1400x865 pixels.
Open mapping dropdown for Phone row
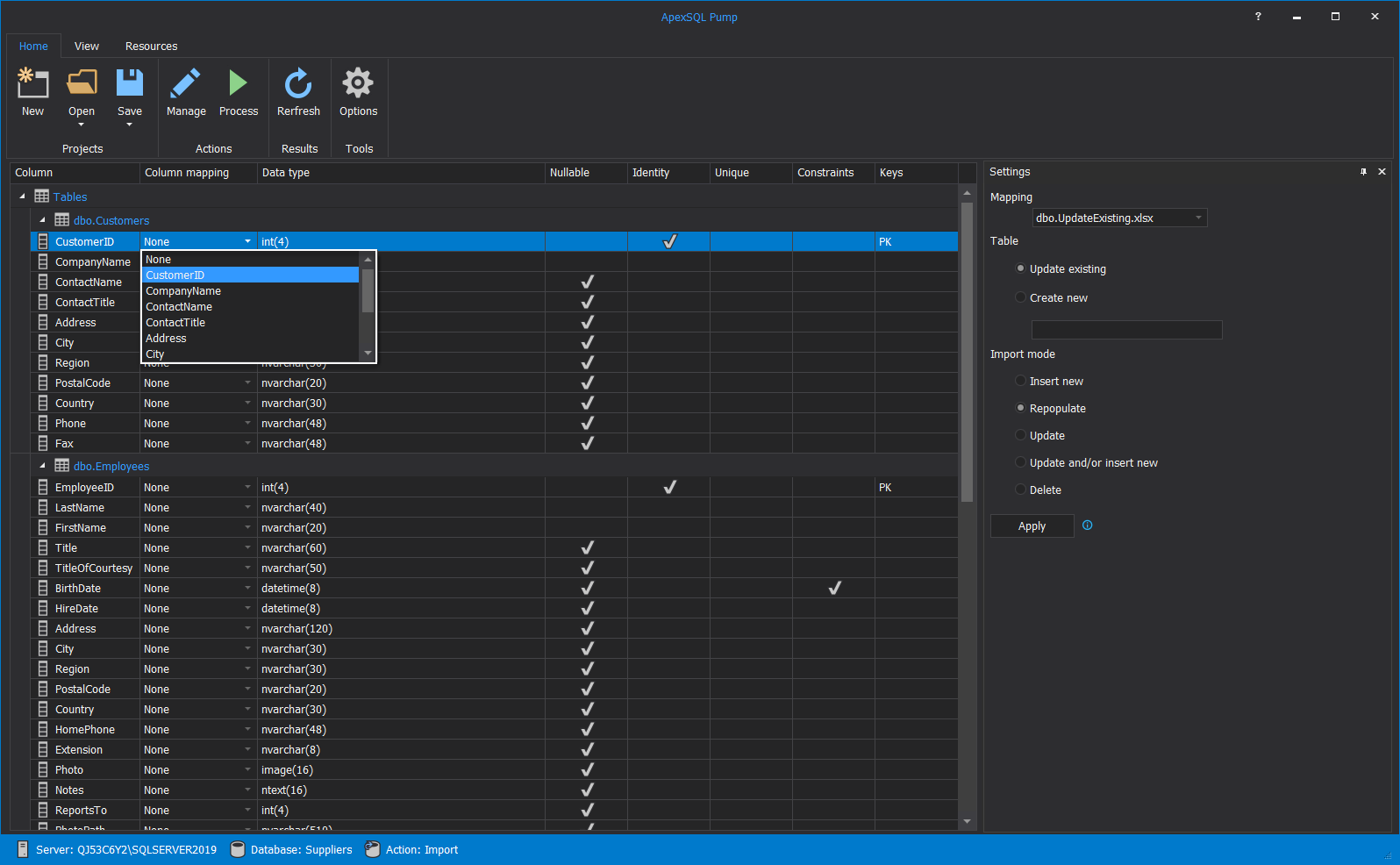[x=247, y=423]
